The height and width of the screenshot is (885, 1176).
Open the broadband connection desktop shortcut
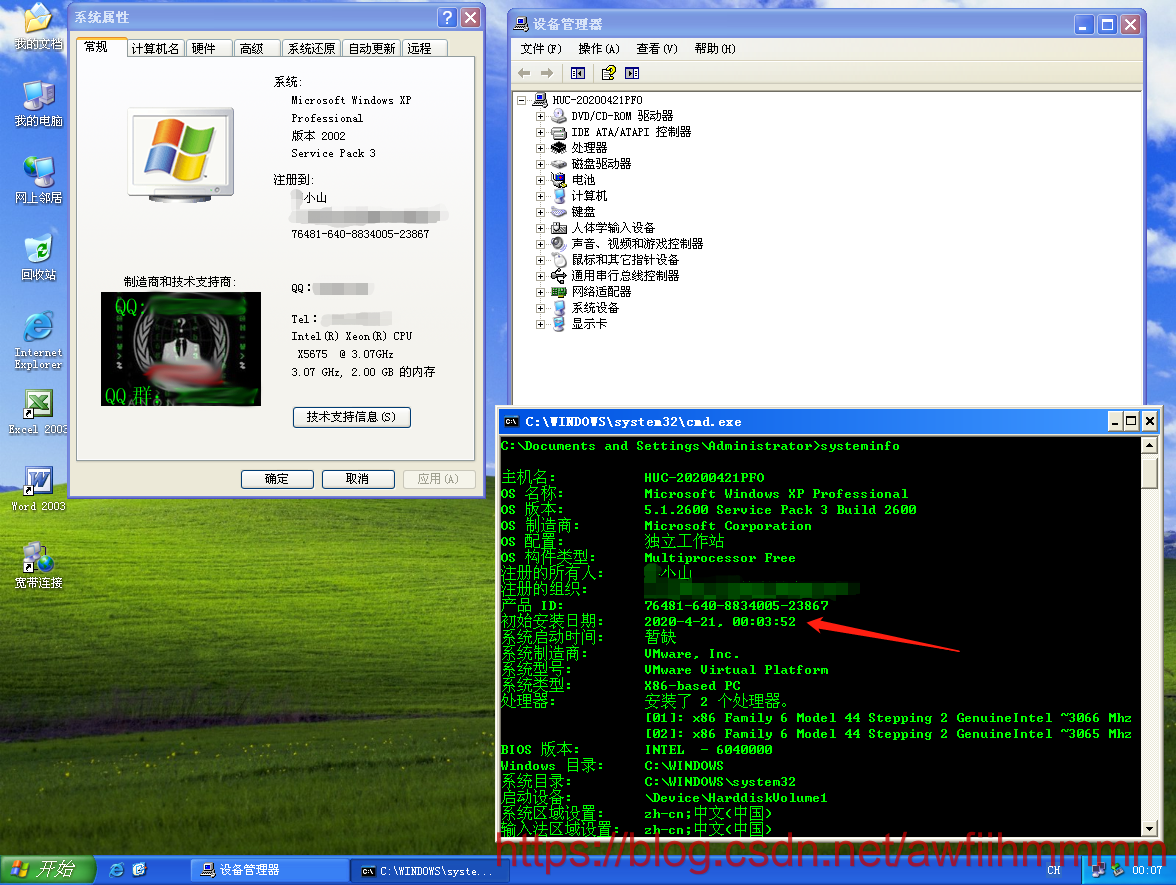38,565
